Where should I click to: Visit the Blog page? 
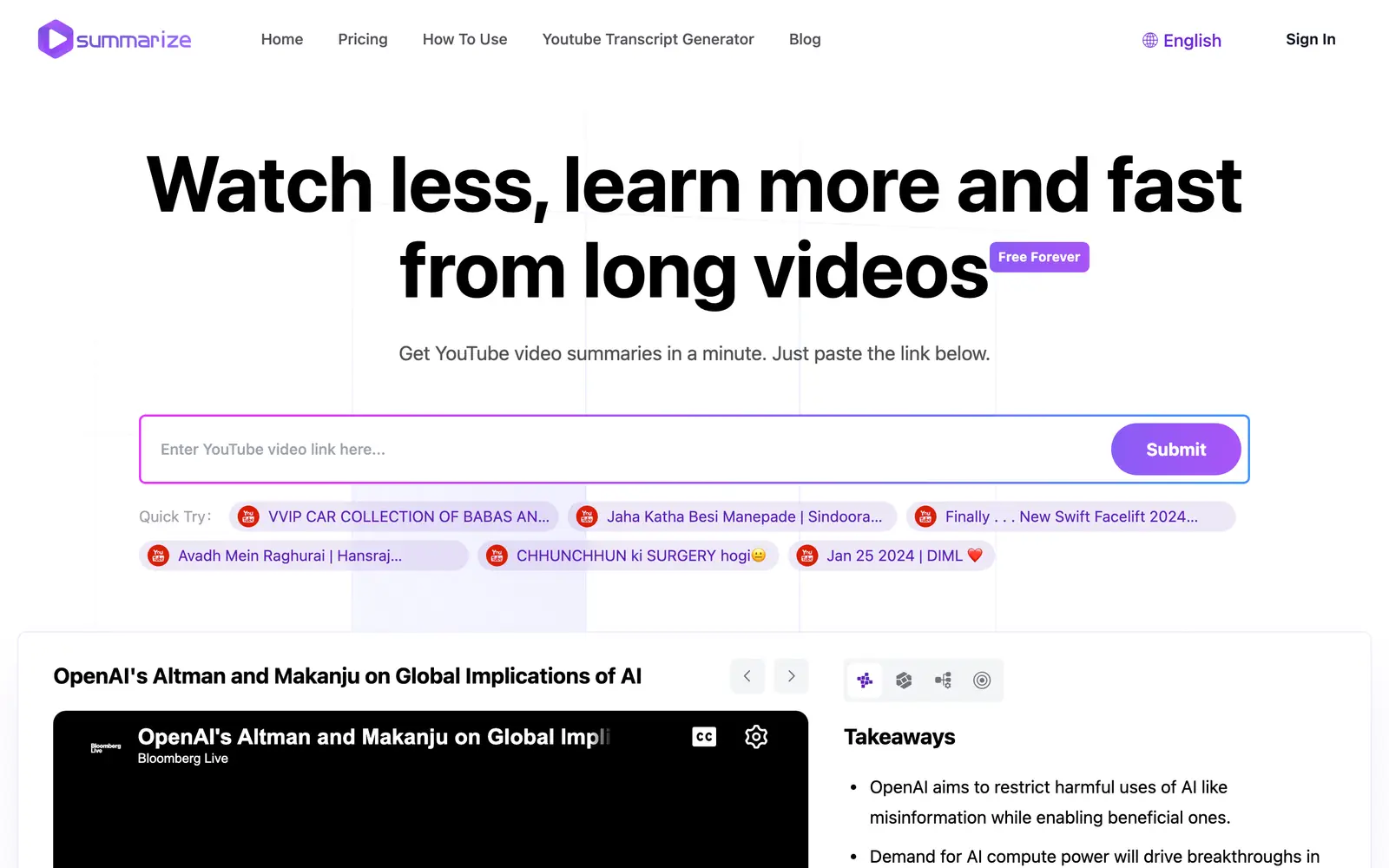pos(805,39)
